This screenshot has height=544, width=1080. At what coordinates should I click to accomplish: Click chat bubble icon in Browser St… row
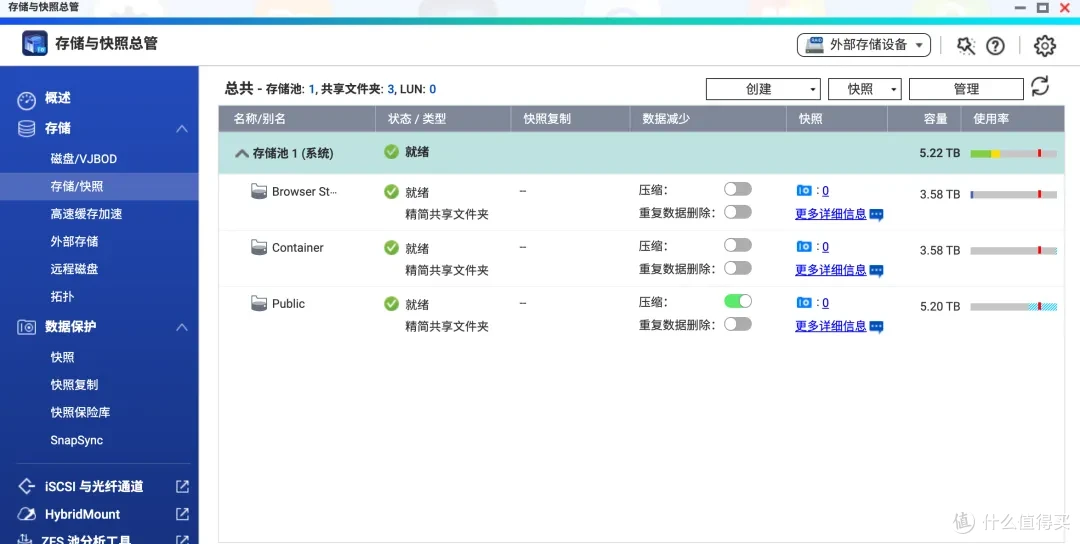(x=876, y=215)
